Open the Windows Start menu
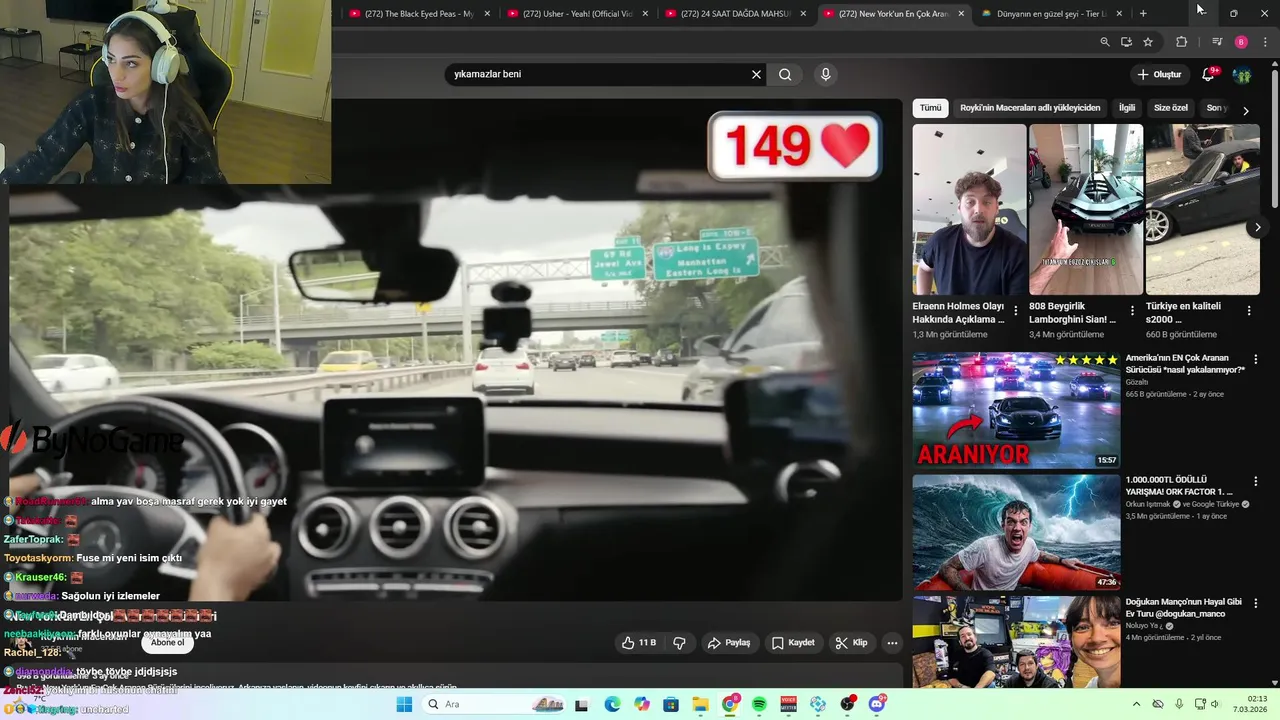The width and height of the screenshot is (1280, 720). pyautogui.click(x=404, y=704)
